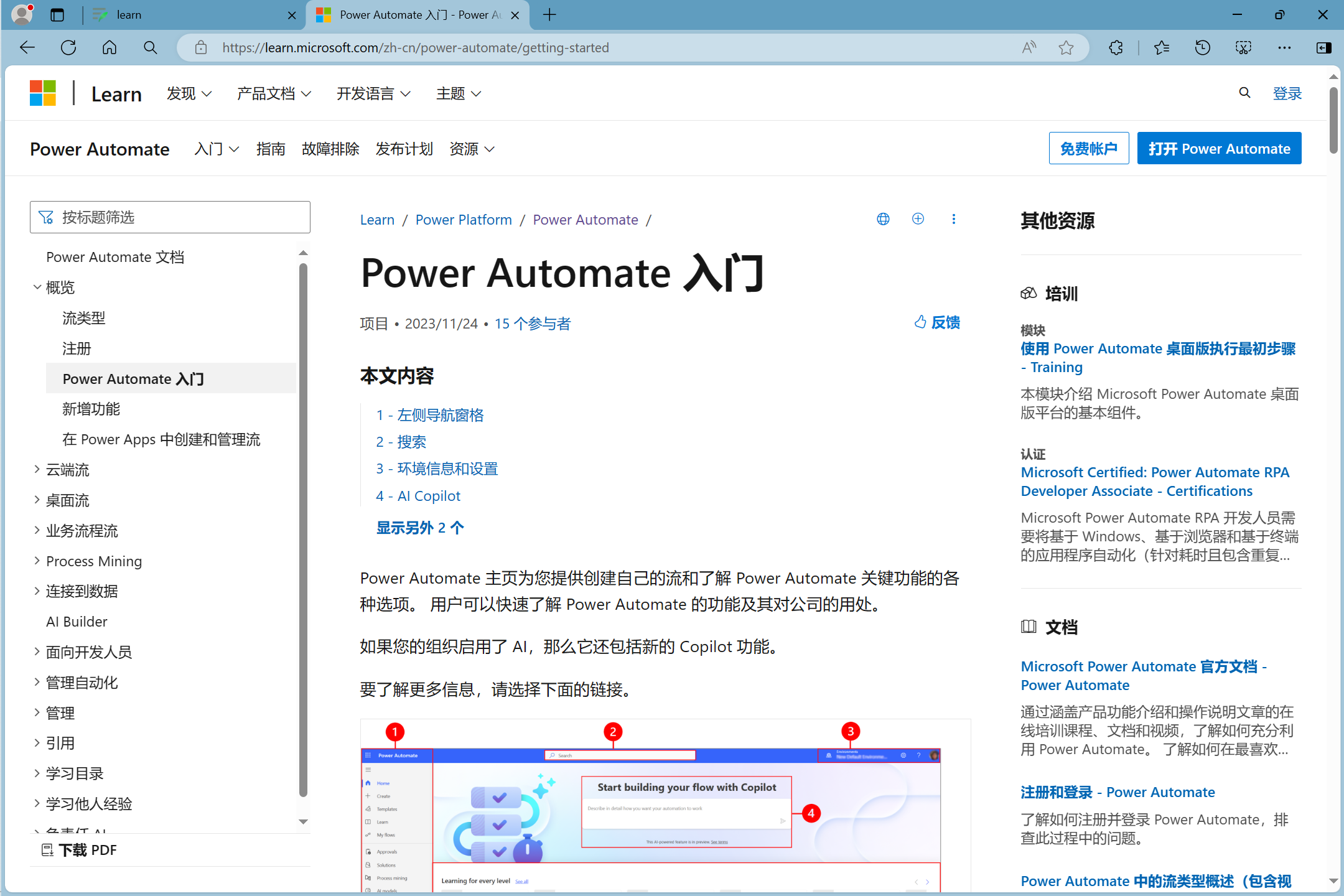Open favorites list icon
This screenshot has width=1344, height=896.
[x=1161, y=48]
